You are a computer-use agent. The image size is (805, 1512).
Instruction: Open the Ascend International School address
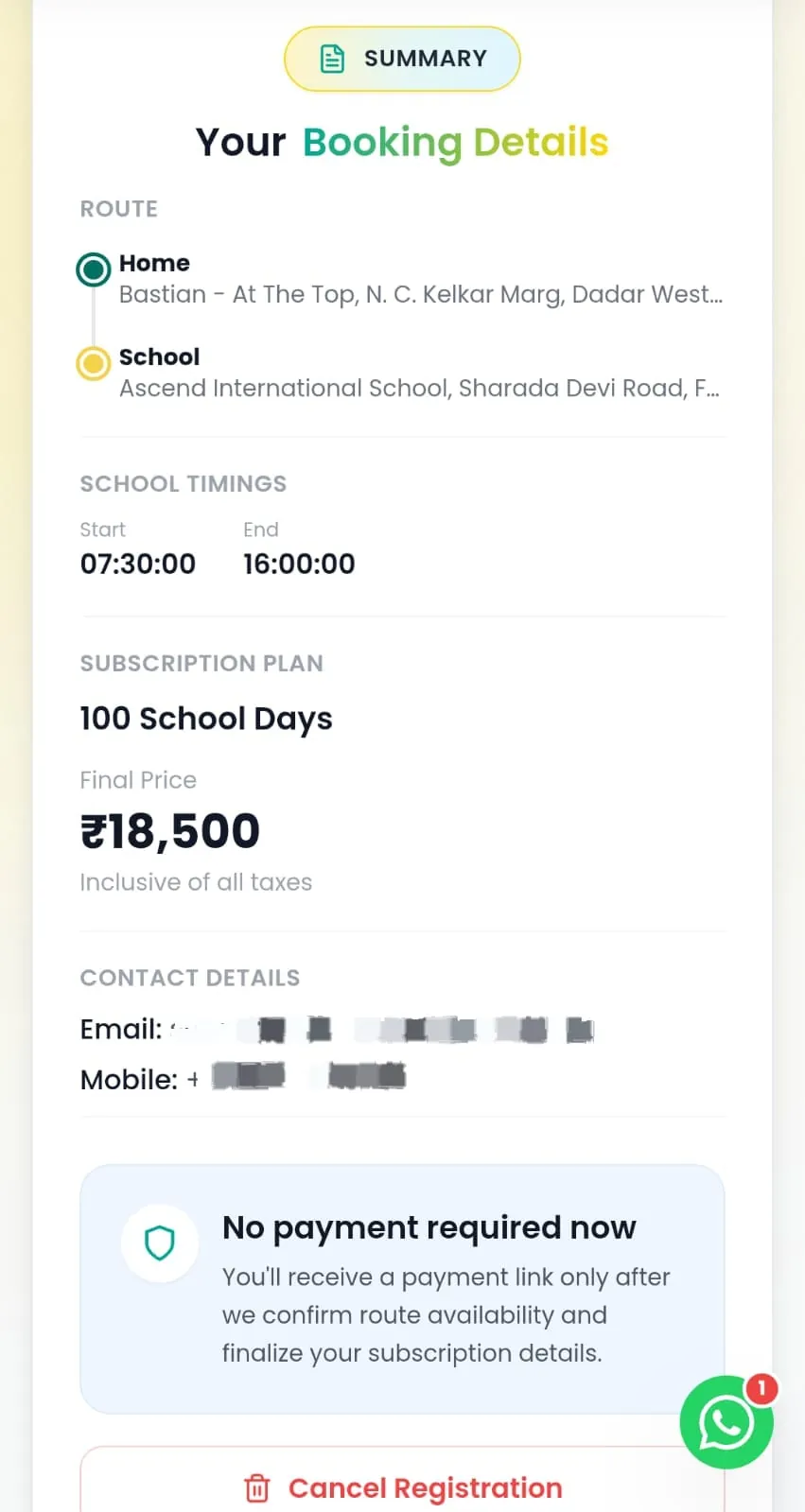(419, 388)
